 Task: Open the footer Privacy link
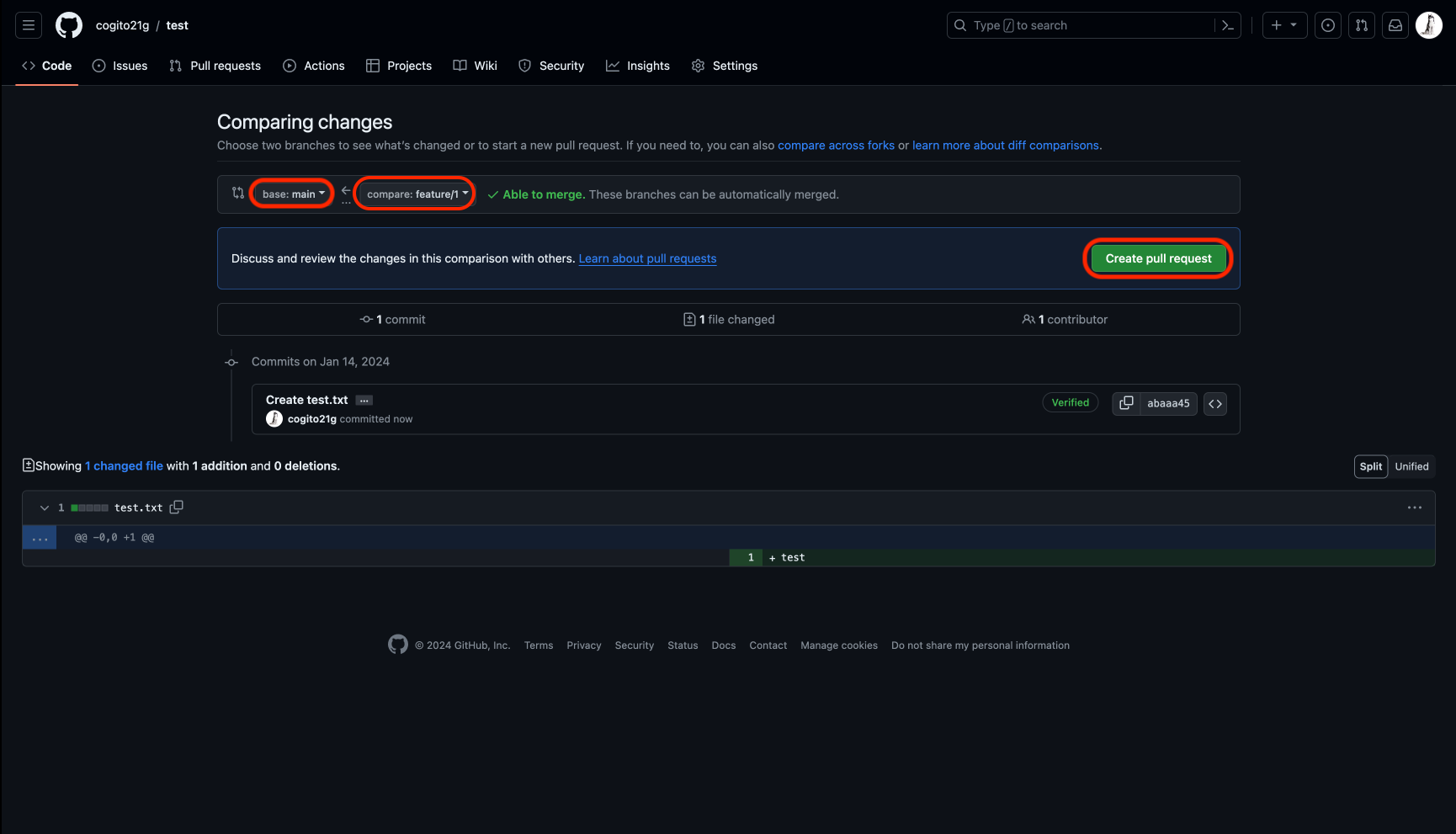[x=584, y=645]
